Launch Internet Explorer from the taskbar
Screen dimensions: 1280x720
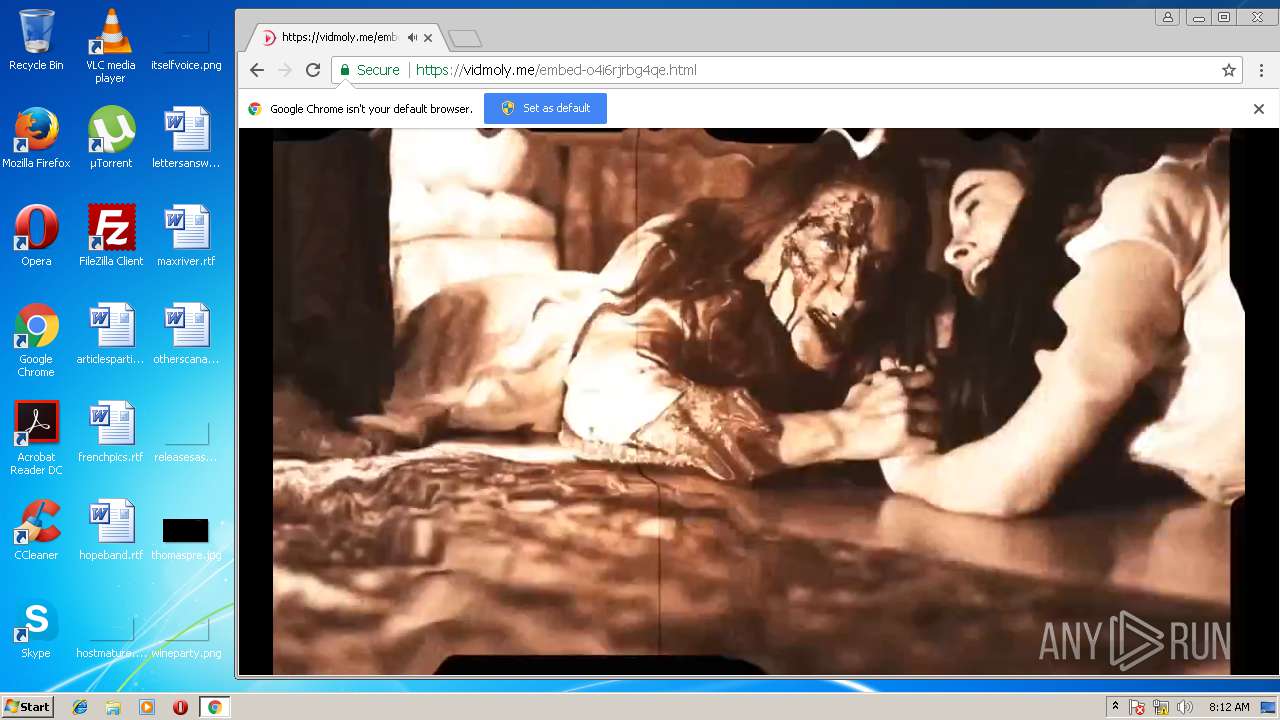[80, 707]
